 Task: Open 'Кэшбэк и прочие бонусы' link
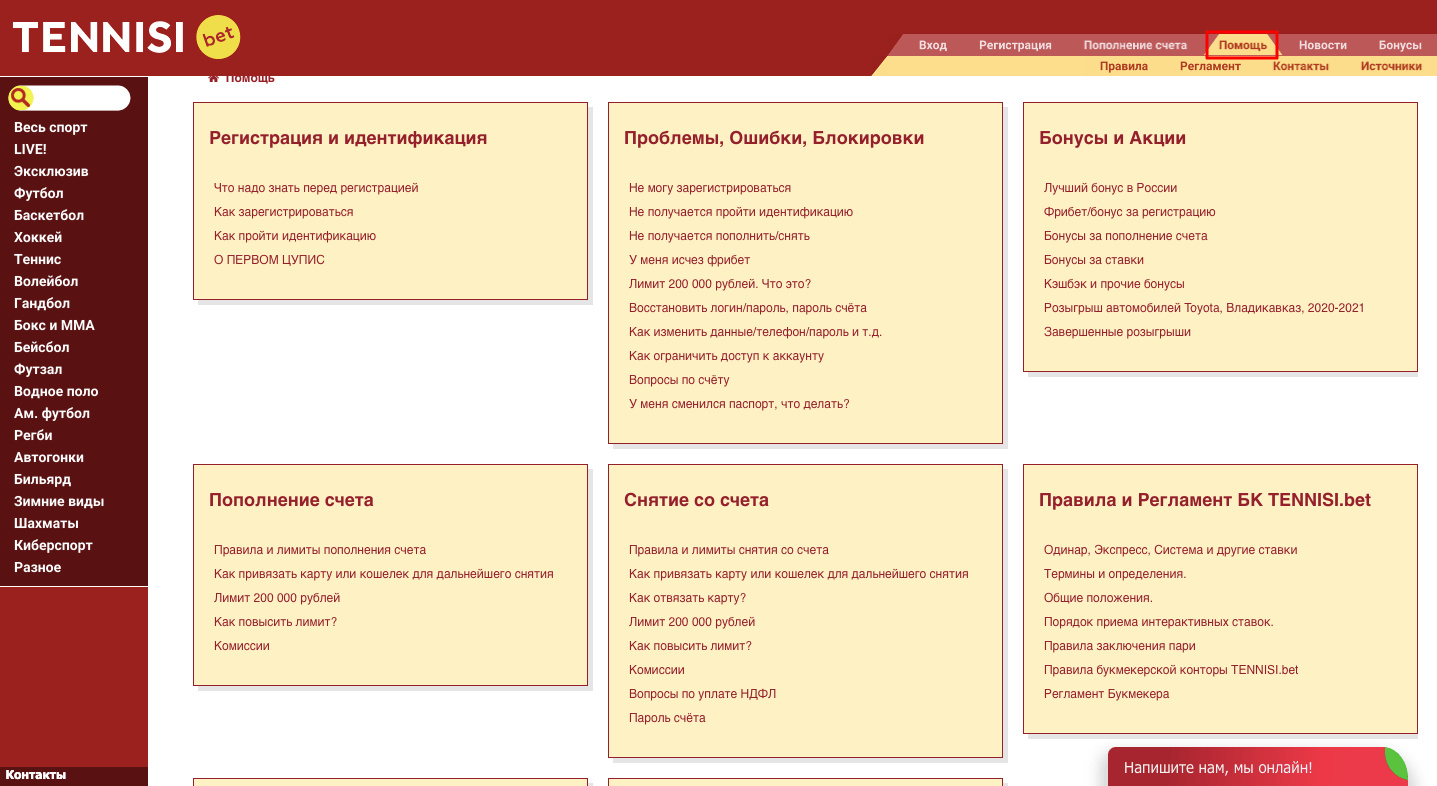1114,283
